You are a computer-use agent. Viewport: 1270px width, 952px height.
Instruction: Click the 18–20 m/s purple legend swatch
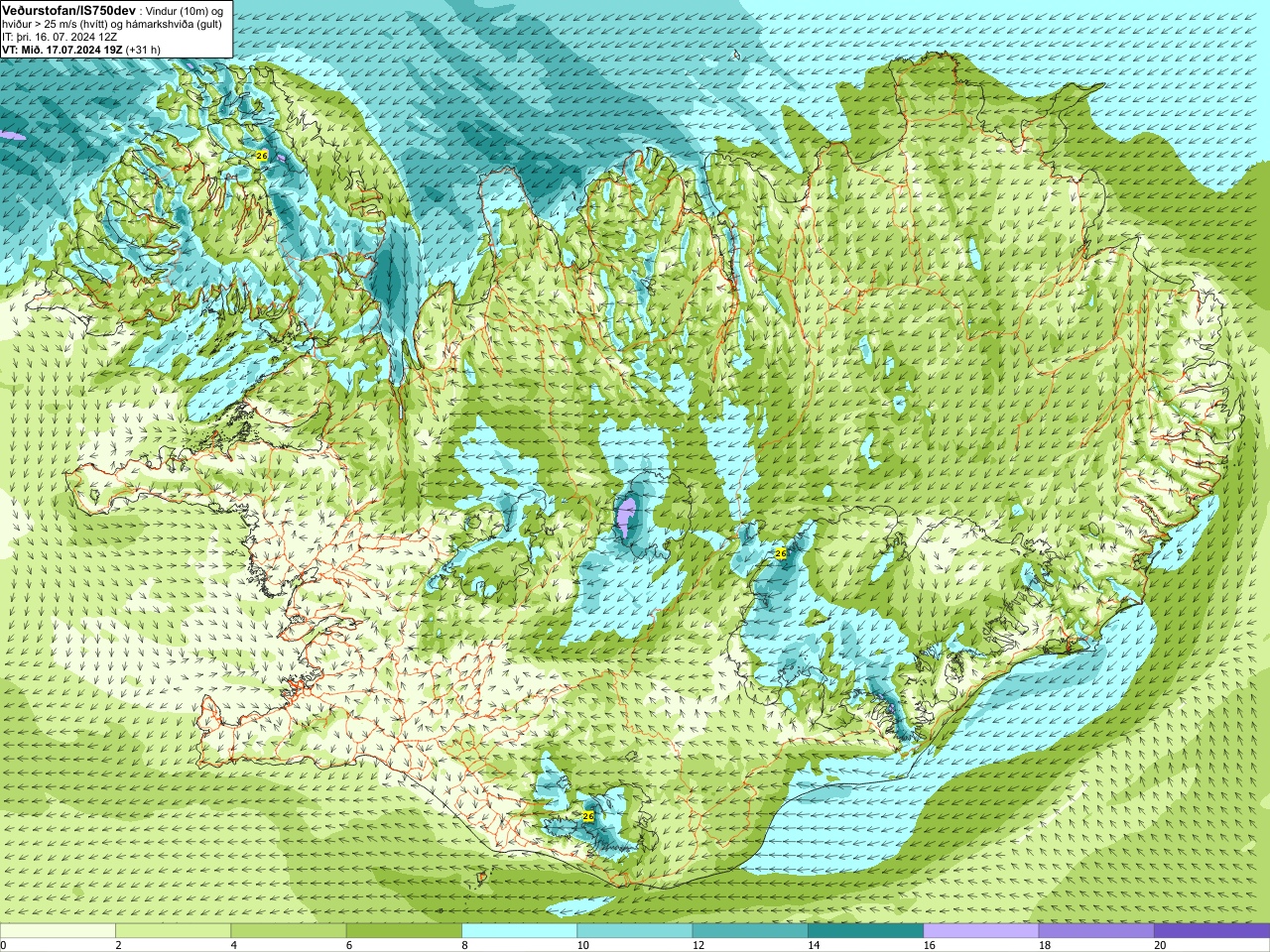pyautogui.click(x=1095, y=931)
